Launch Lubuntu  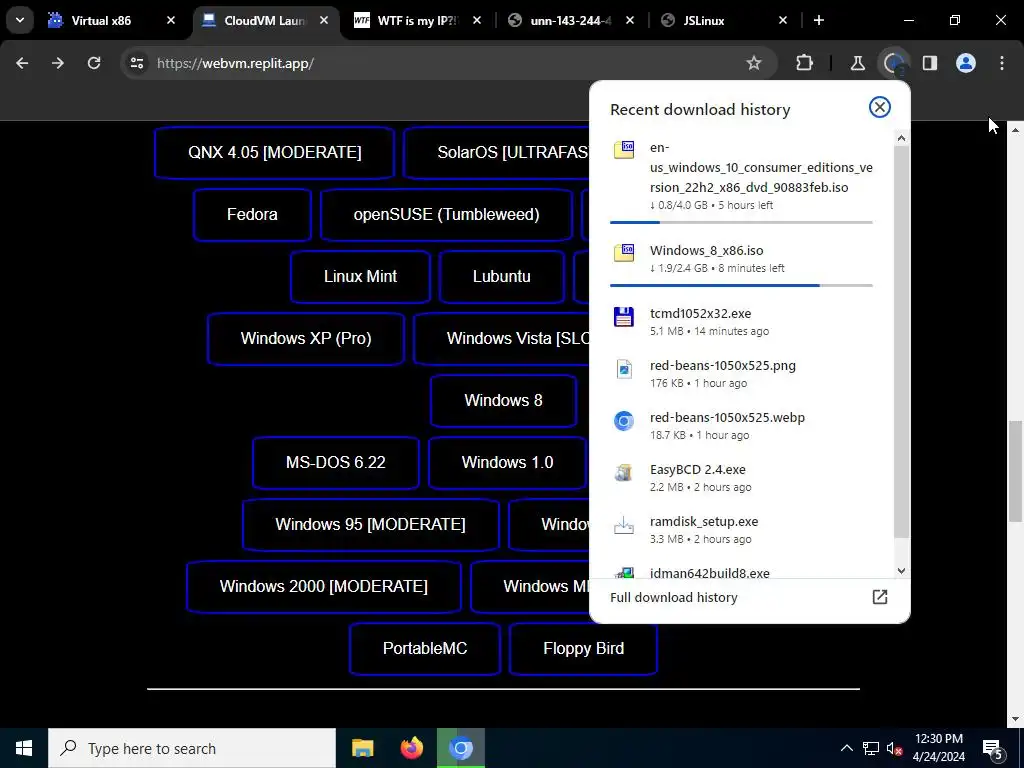click(502, 276)
